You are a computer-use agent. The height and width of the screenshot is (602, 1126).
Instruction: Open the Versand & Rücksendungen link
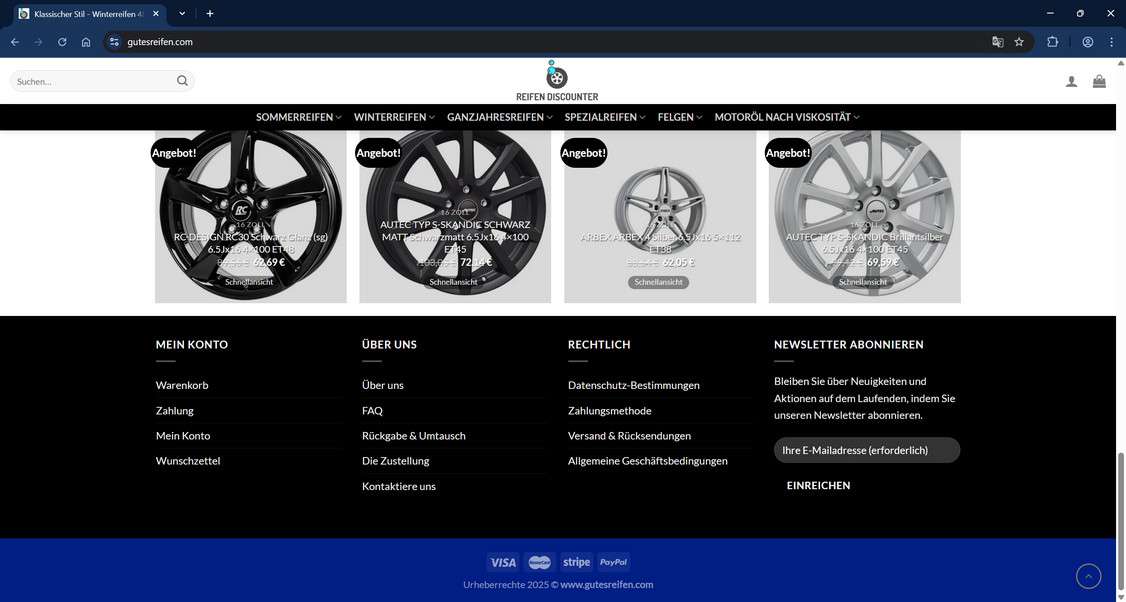point(629,436)
